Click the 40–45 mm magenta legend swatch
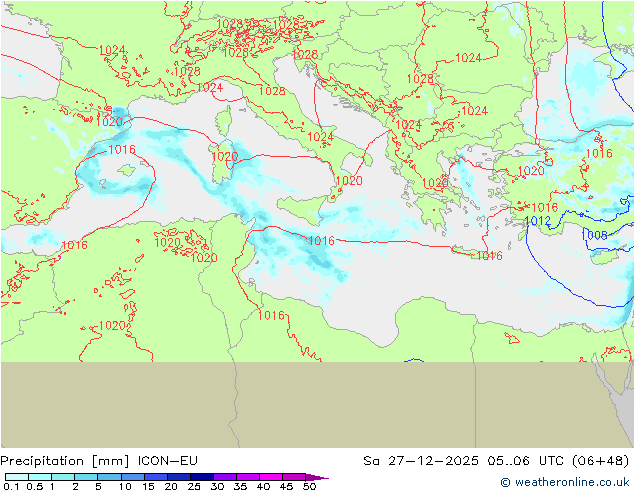The width and height of the screenshot is (634, 490). pos(271,477)
